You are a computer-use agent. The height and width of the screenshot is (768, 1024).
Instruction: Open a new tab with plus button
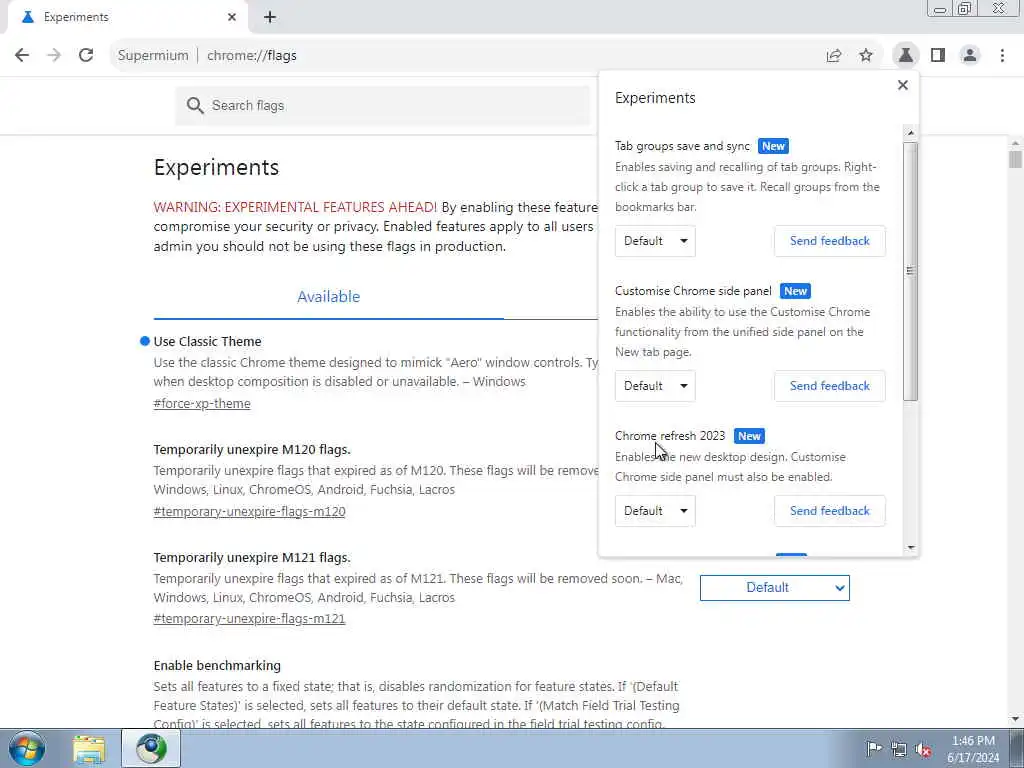[x=270, y=17]
